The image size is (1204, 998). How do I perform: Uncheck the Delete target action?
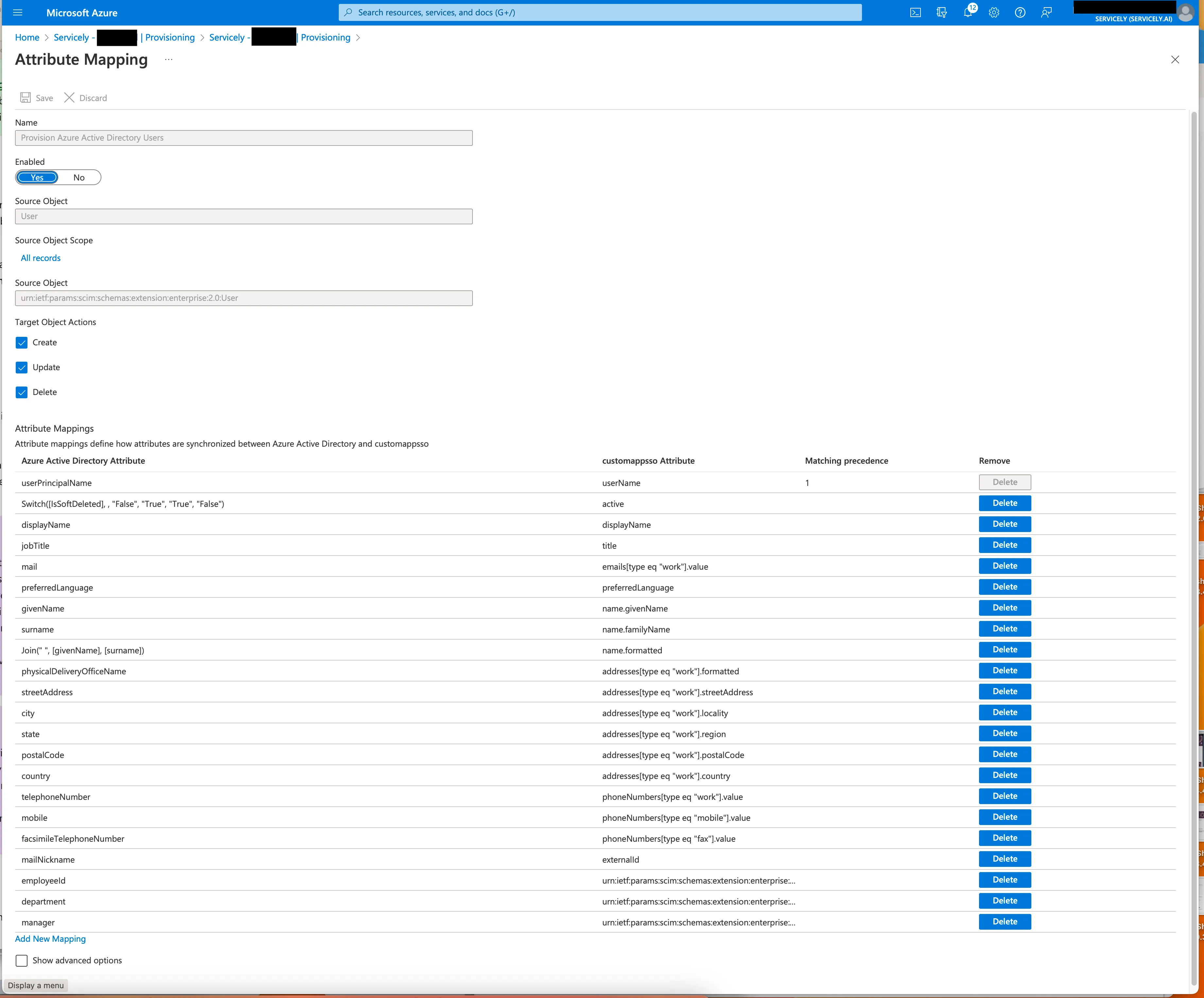22,392
